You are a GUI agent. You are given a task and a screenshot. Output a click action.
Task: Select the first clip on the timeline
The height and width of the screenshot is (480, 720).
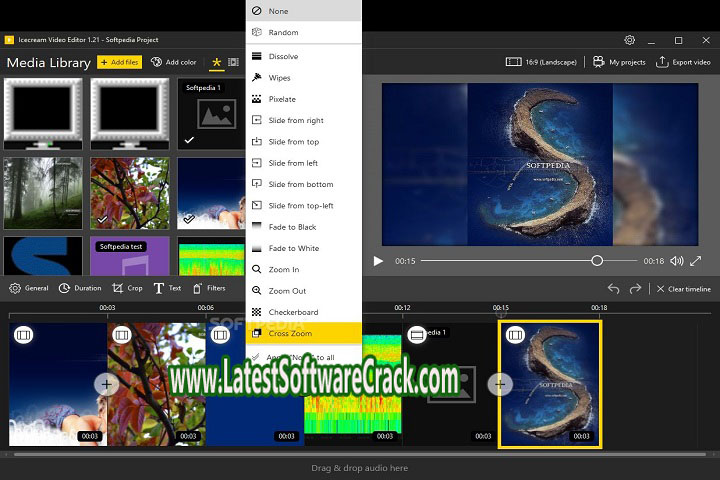[58, 384]
